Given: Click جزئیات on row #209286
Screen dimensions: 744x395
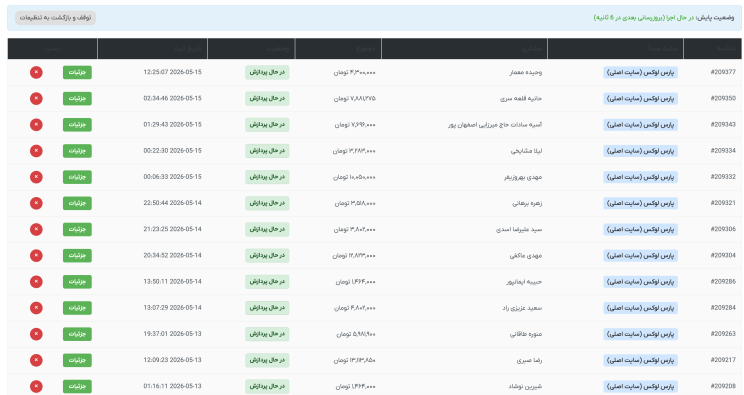Looking at the screenshot, I should click(x=77, y=282).
